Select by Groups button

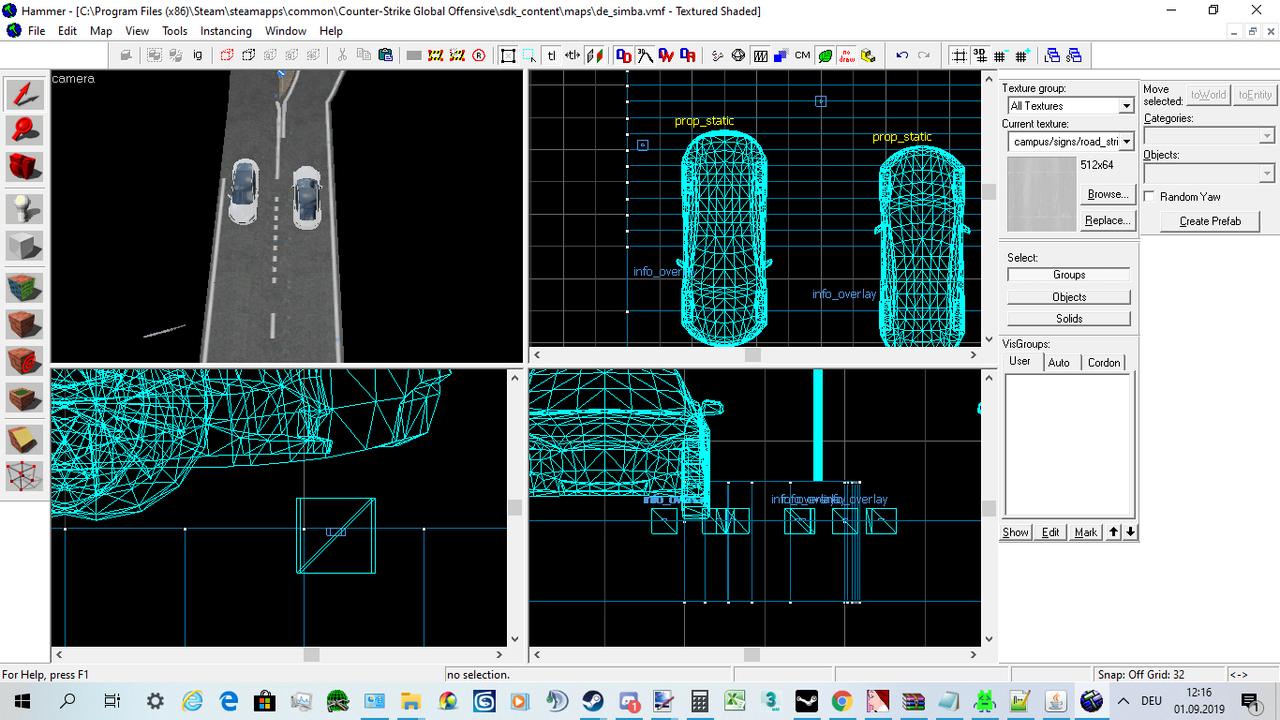click(1069, 275)
